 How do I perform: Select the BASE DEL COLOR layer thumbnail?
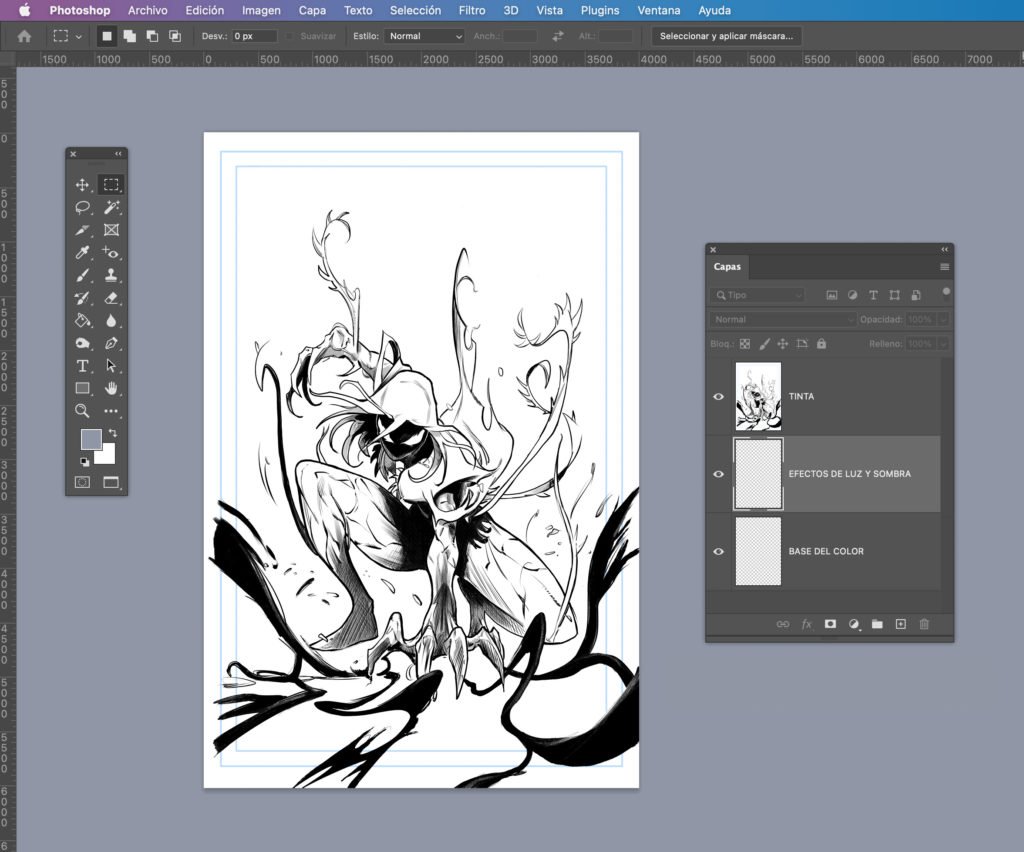pyautogui.click(x=758, y=551)
